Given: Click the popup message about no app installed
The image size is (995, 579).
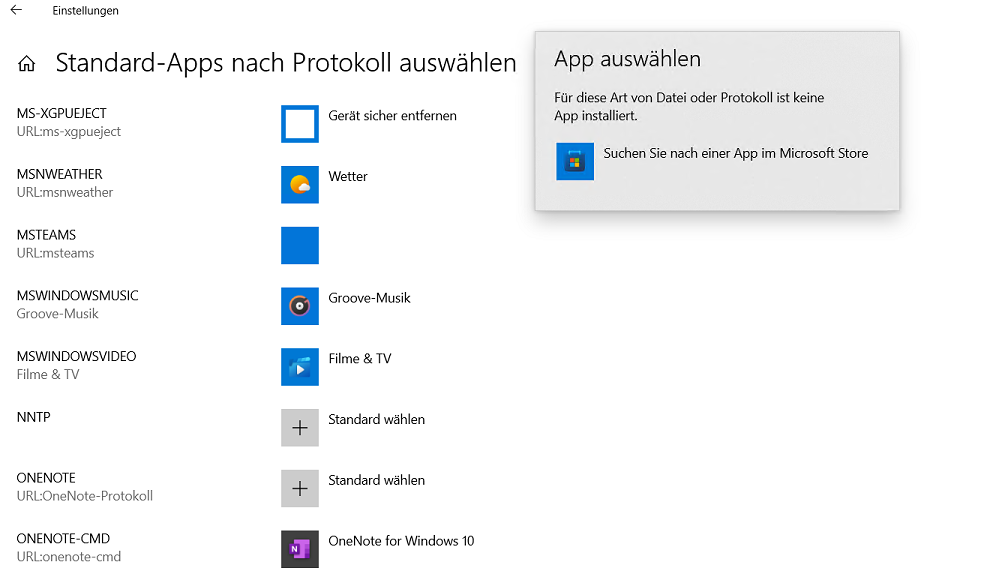Looking at the screenshot, I should tap(689, 107).
